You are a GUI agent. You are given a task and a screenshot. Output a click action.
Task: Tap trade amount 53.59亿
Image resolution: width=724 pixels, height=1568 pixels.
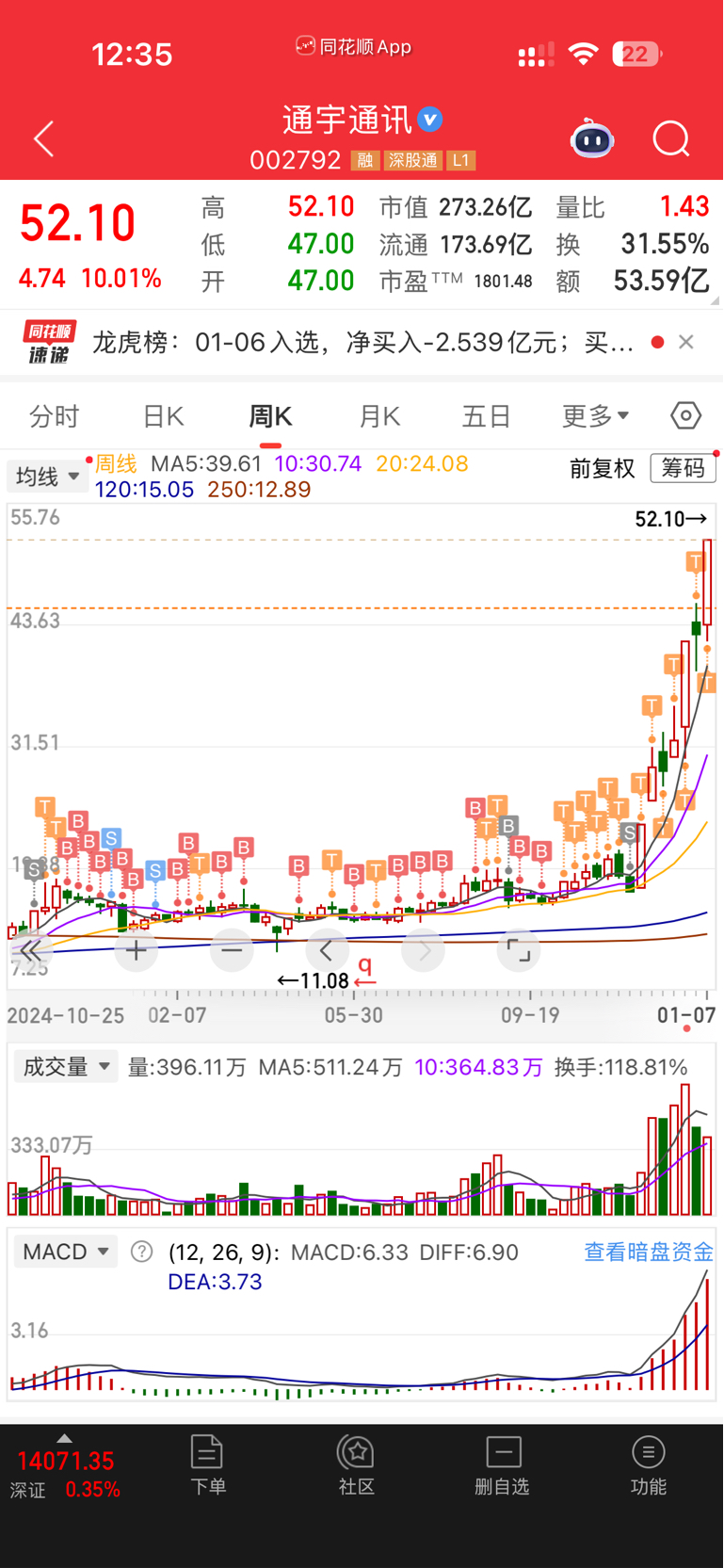pyautogui.click(x=662, y=281)
